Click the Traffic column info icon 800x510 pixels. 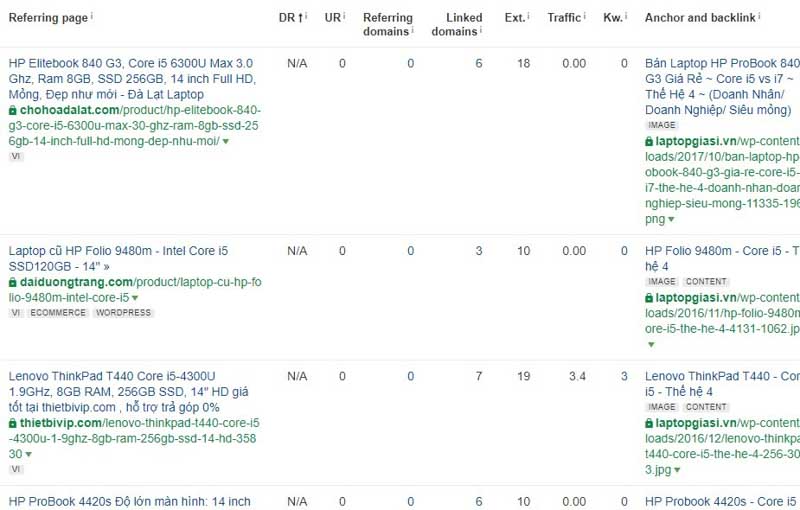[586, 16]
